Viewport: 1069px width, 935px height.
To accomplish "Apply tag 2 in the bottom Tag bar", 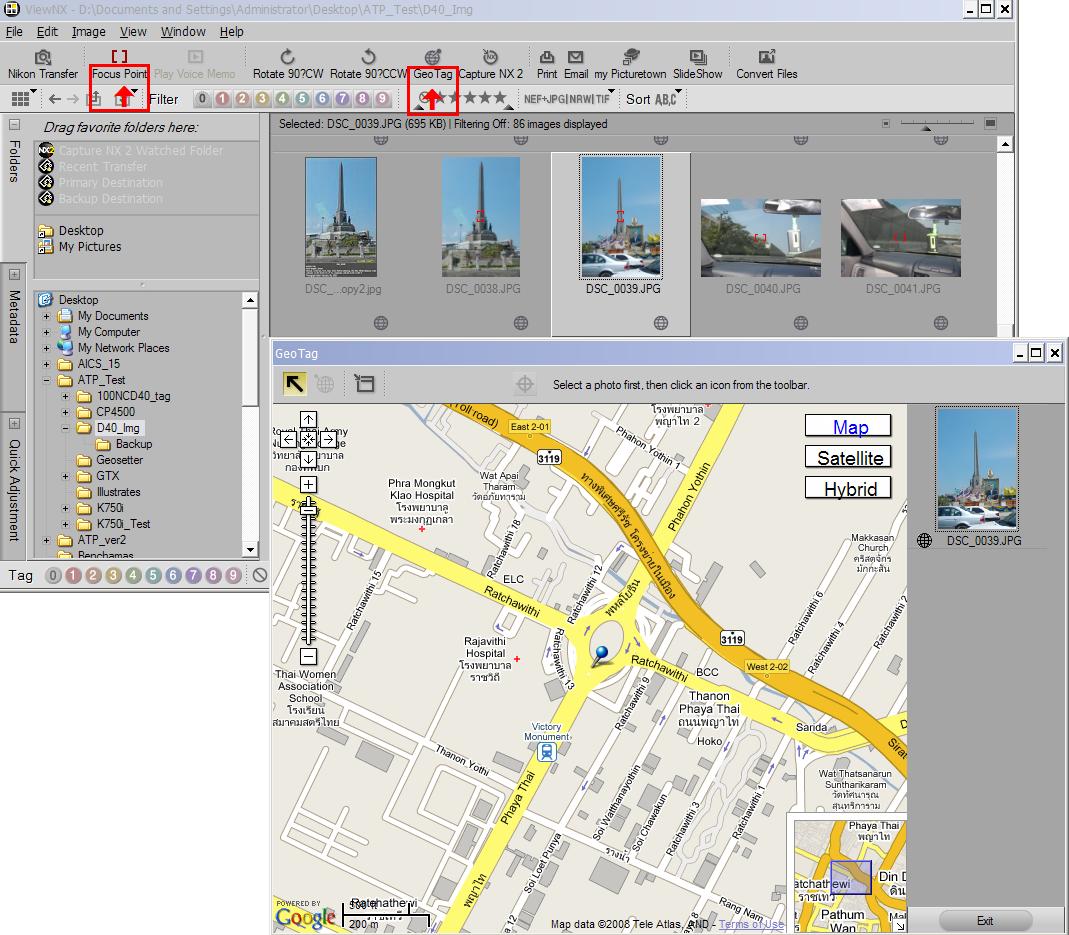I will point(93,576).
